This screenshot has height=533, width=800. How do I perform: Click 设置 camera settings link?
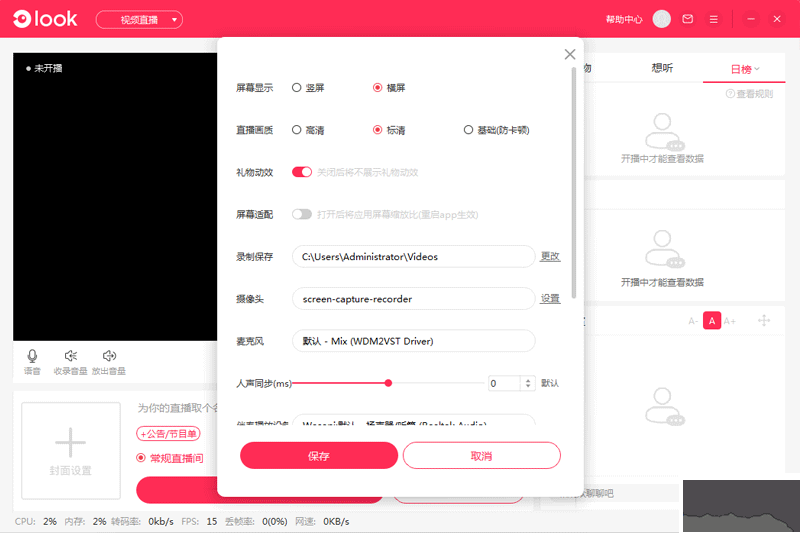tap(550, 299)
